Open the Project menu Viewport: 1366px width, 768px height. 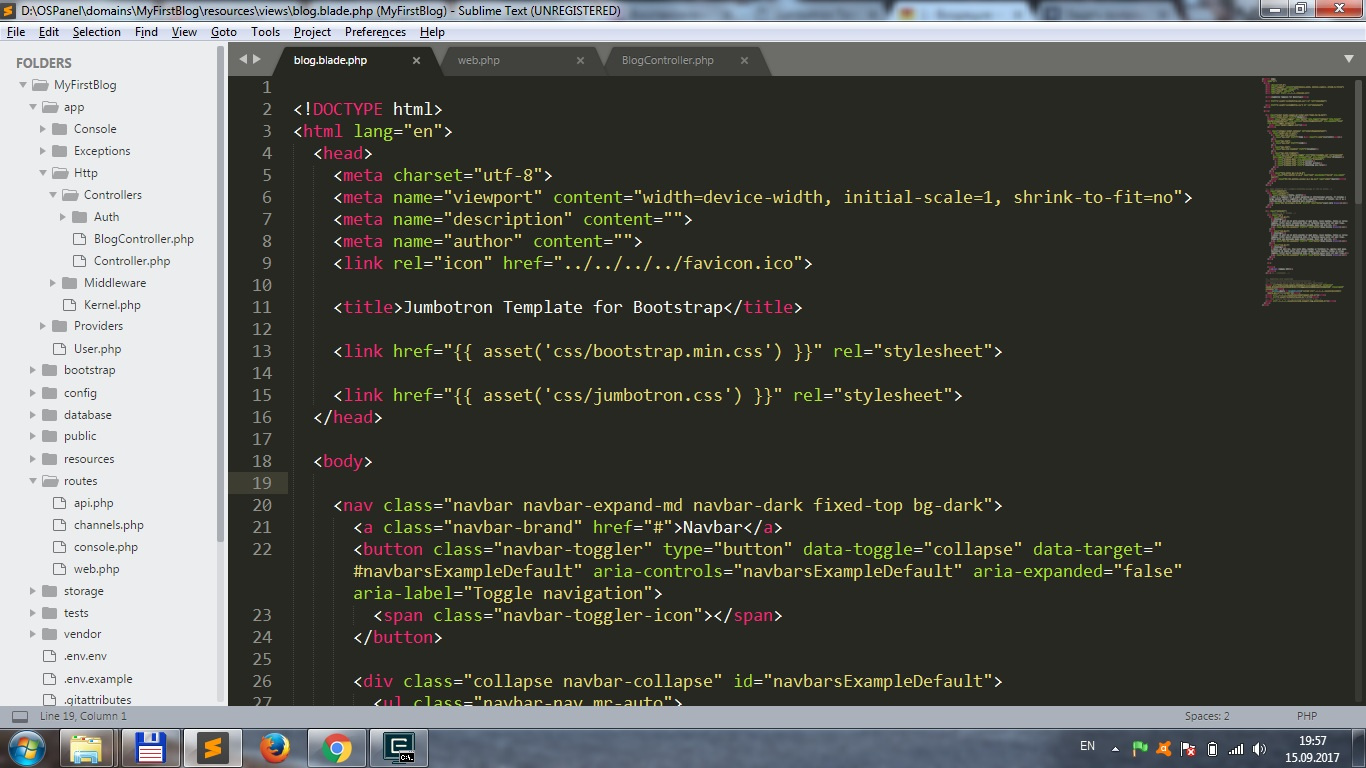pos(313,32)
